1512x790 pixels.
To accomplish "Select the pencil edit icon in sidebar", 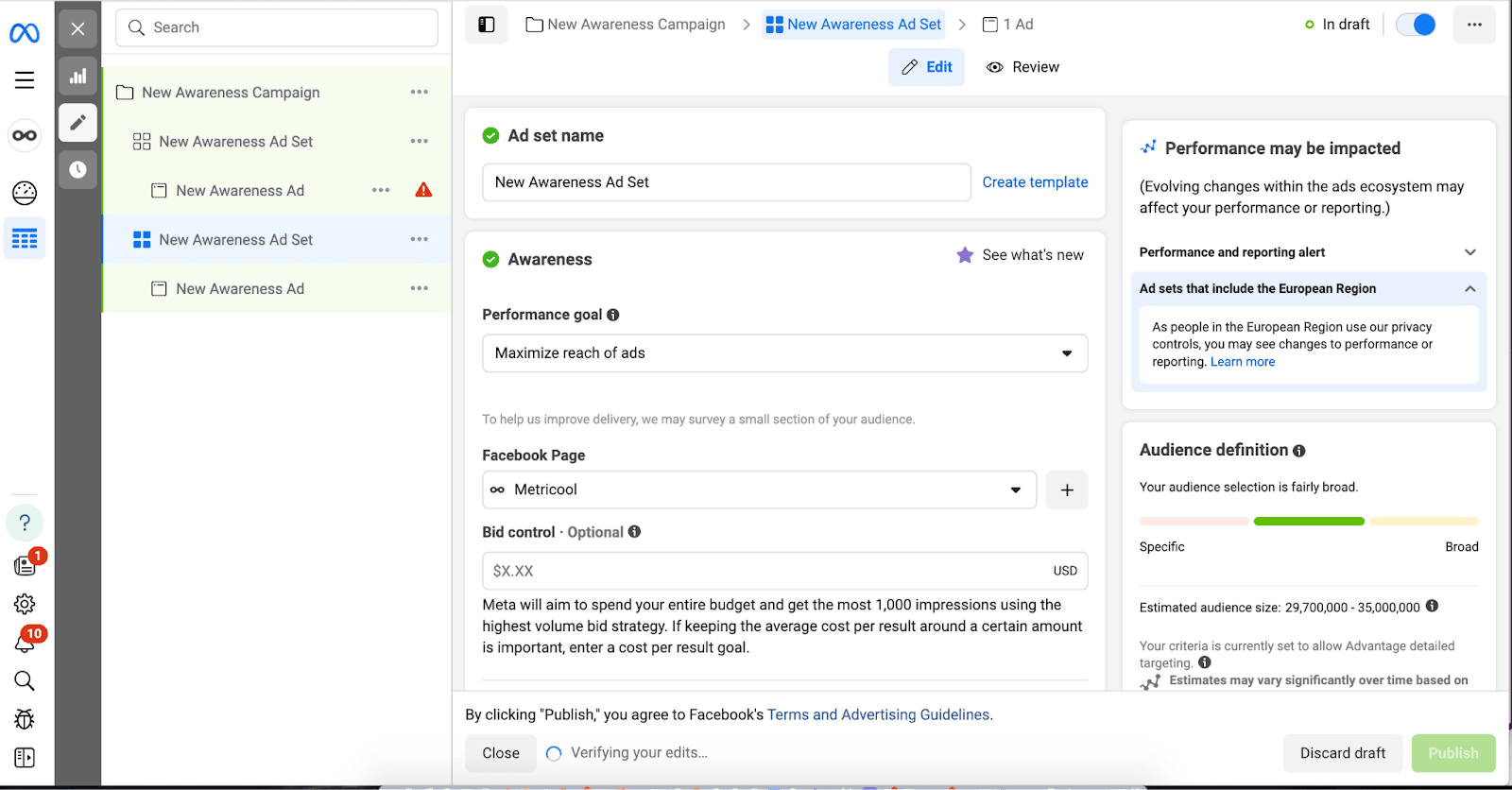I will [x=77, y=123].
